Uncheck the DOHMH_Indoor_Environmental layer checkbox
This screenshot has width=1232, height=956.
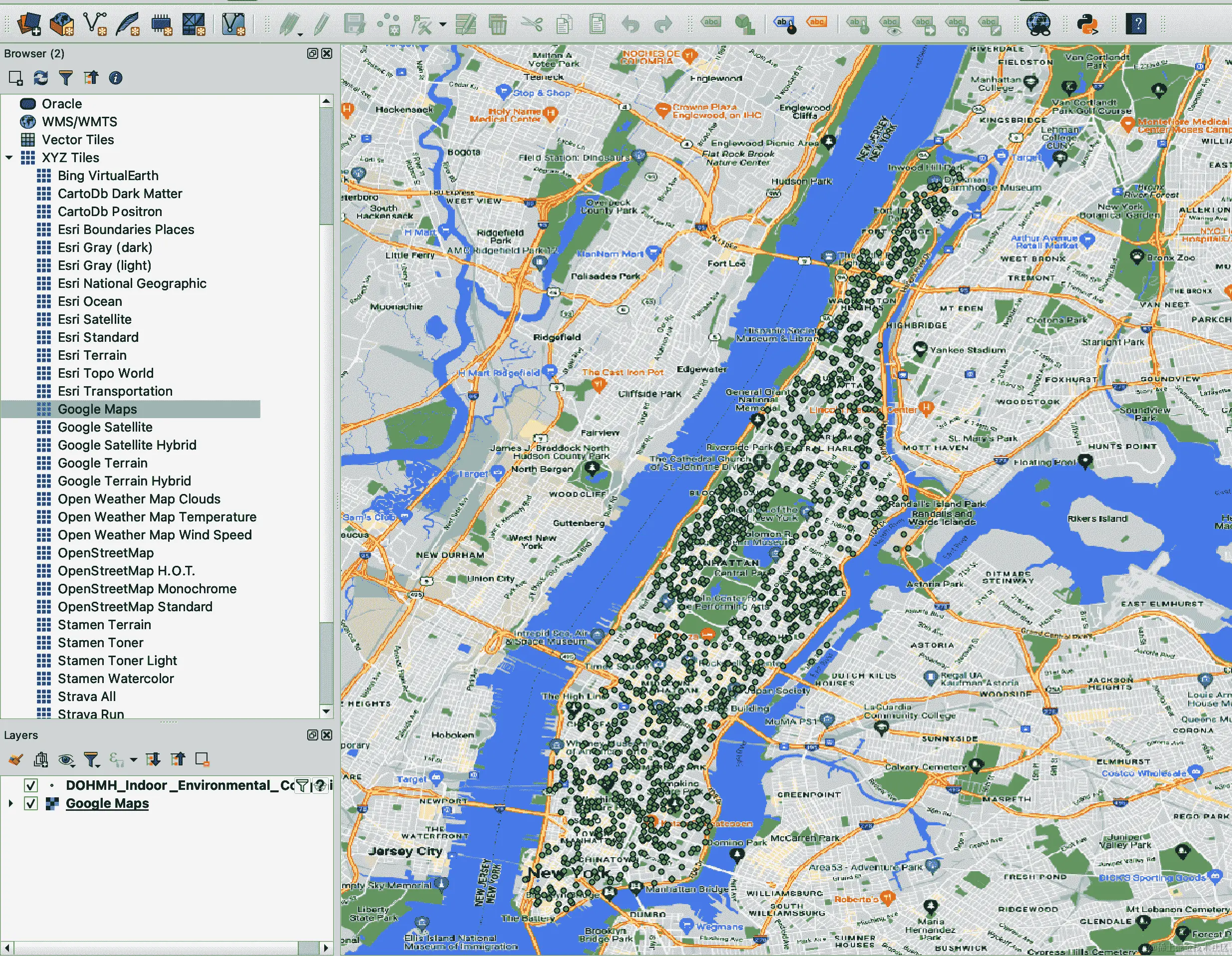(31, 785)
